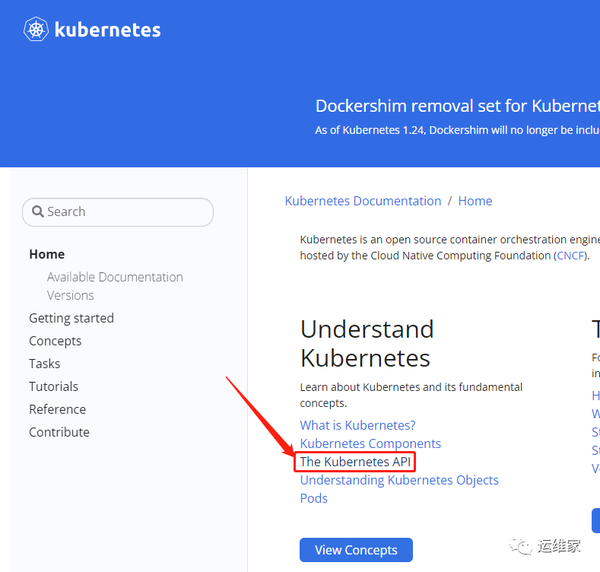
Task: Go to the Contribute section
Action: 59,432
